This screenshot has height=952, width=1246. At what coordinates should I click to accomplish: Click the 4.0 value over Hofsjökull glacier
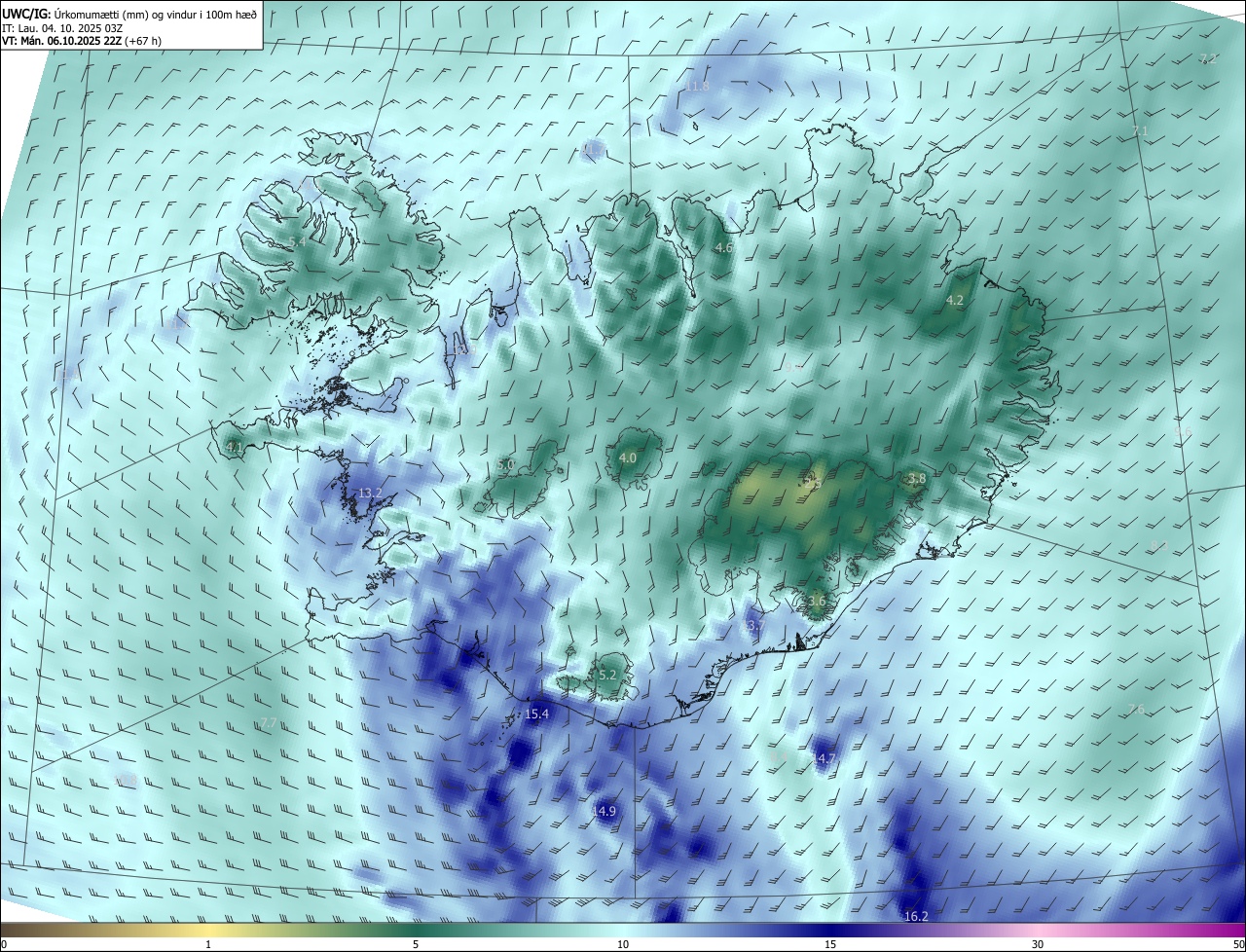pos(628,458)
